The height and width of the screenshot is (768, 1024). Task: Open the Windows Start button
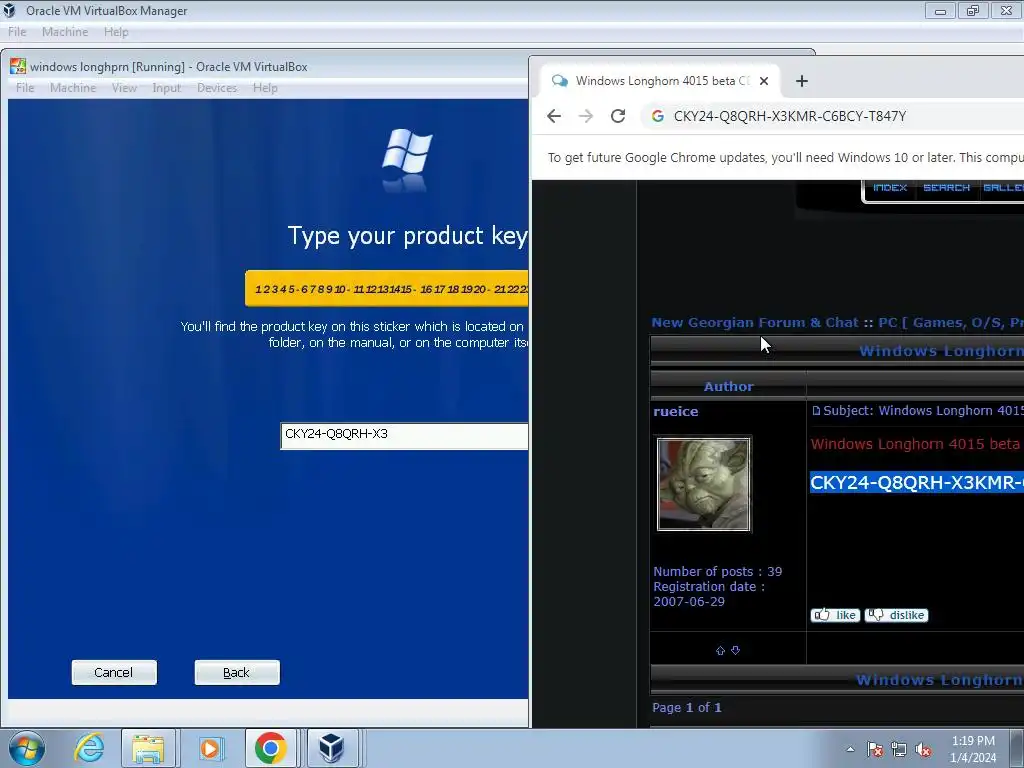point(27,748)
